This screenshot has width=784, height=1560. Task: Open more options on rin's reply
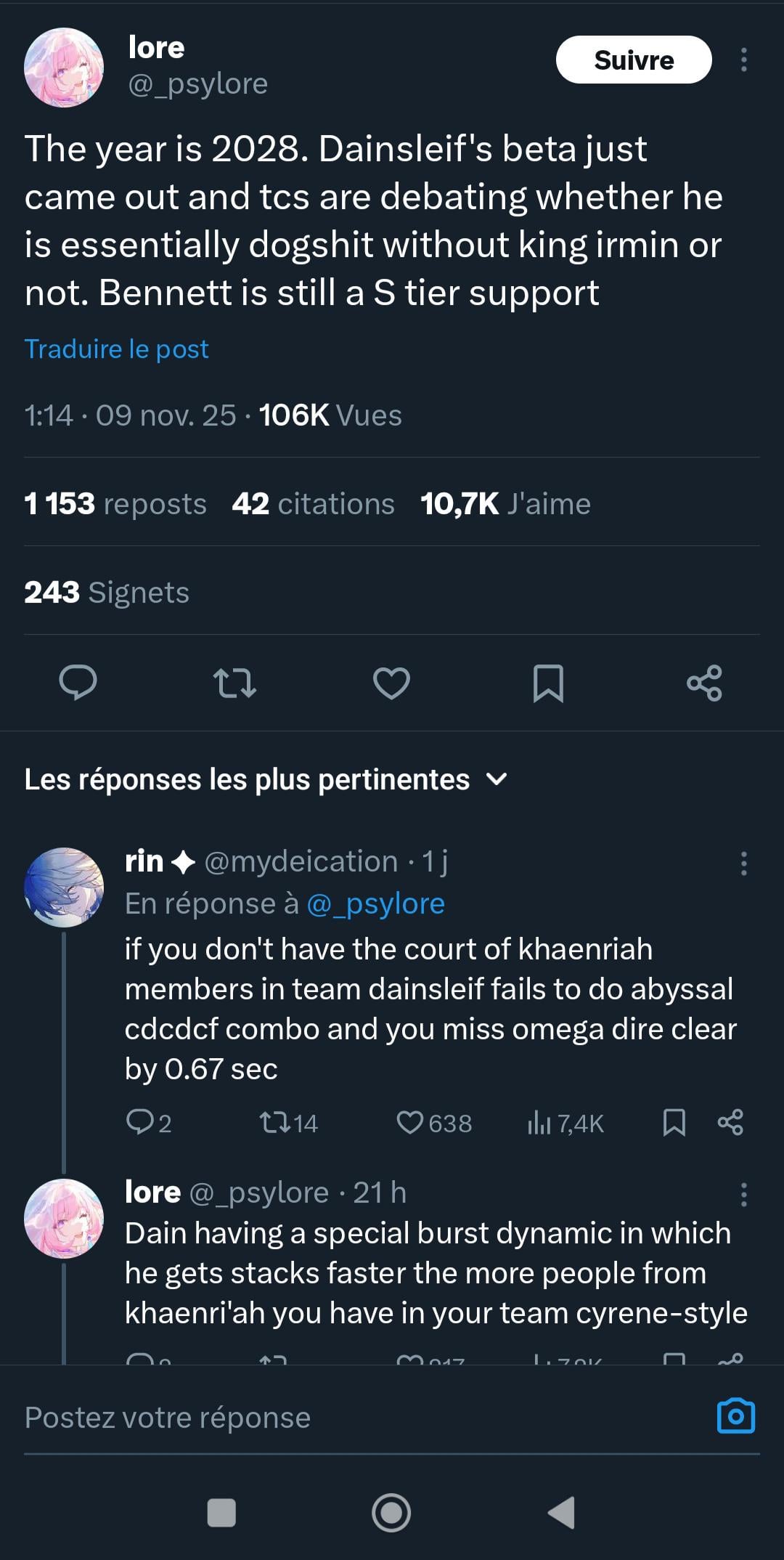pyautogui.click(x=743, y=864)
